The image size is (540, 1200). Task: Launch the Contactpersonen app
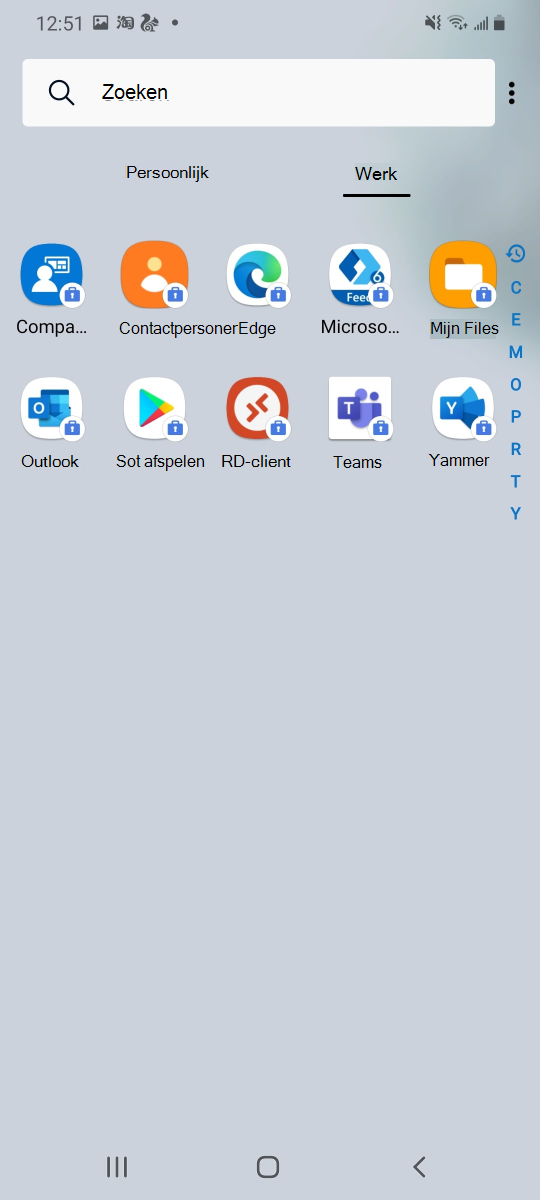154,274
